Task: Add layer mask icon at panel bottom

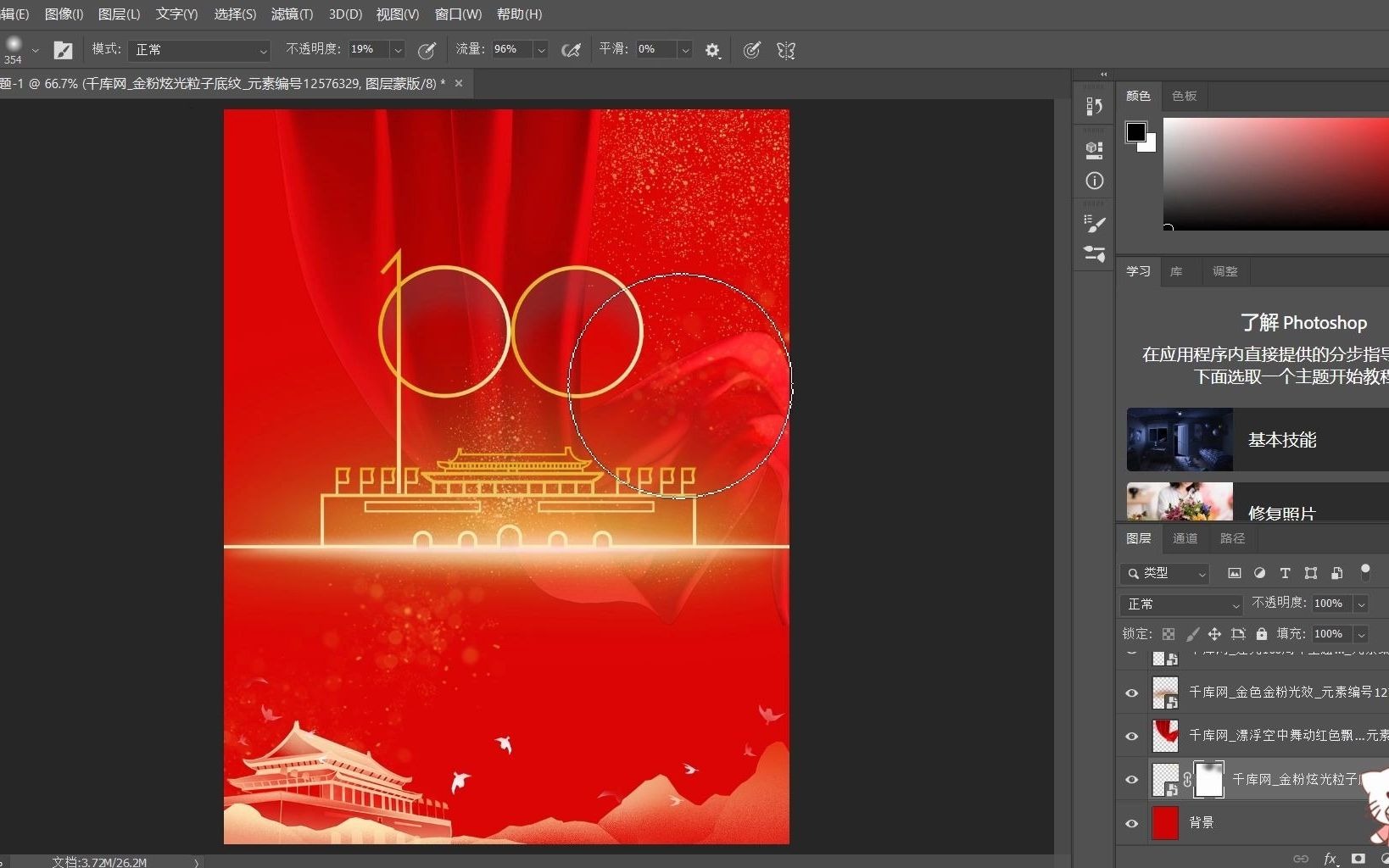Action: tap(1358, 859)
